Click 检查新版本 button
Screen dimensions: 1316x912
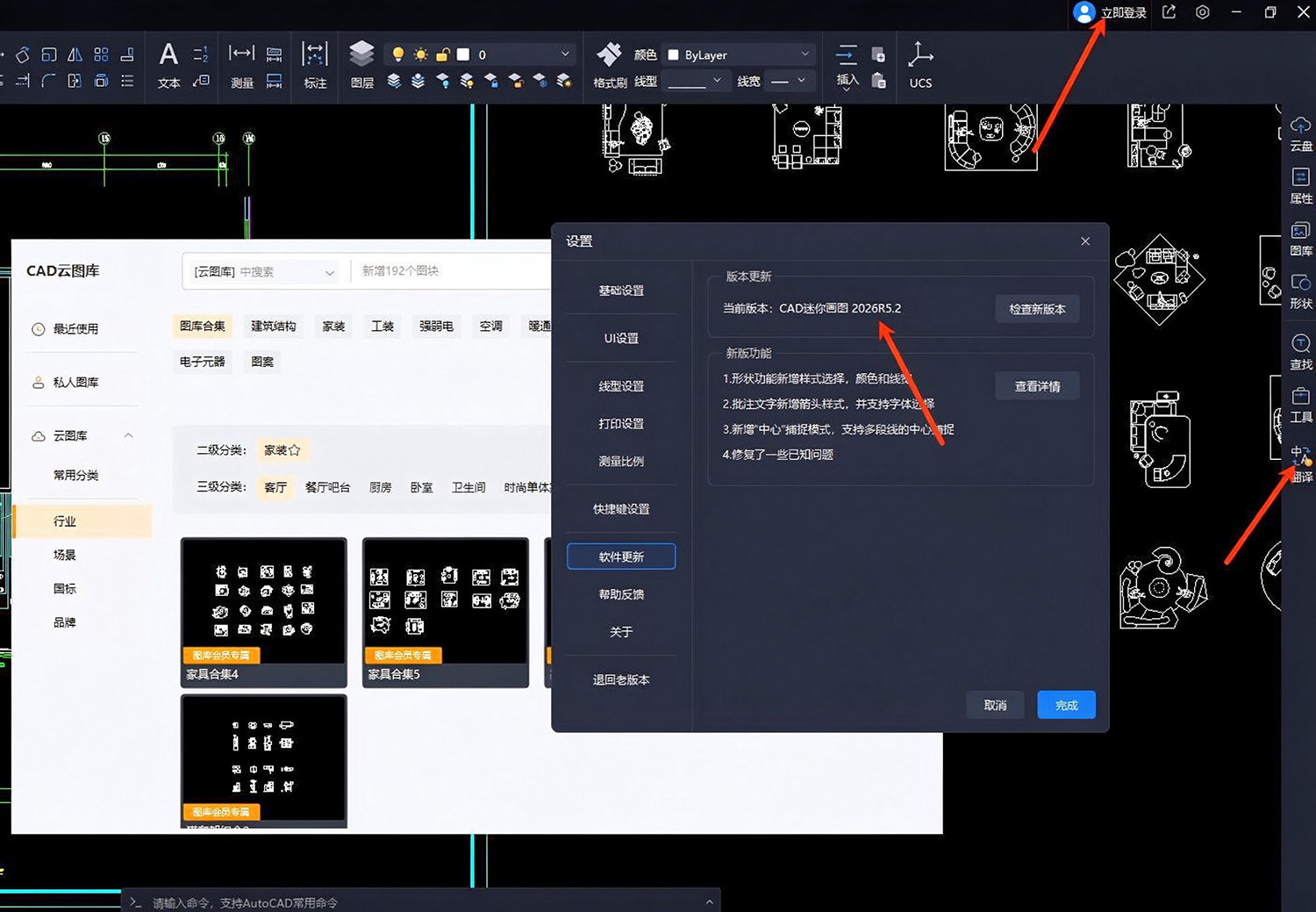(1037, 309)
